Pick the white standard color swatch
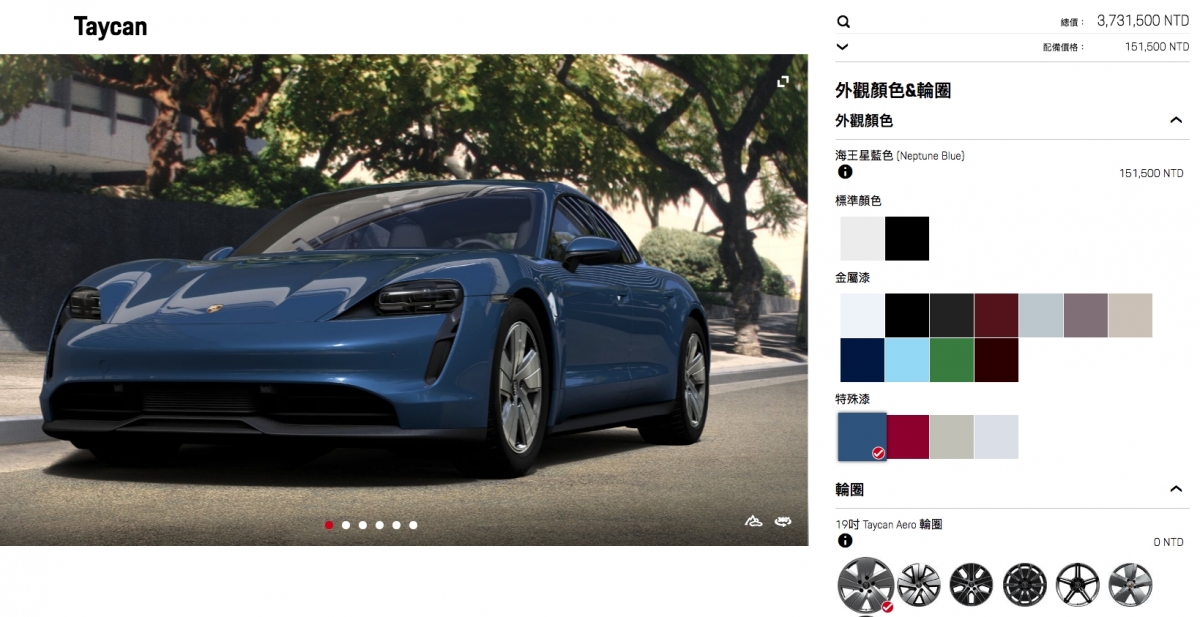The width and height of the screenshot is (1200, 617). click(x=862, y=238)
